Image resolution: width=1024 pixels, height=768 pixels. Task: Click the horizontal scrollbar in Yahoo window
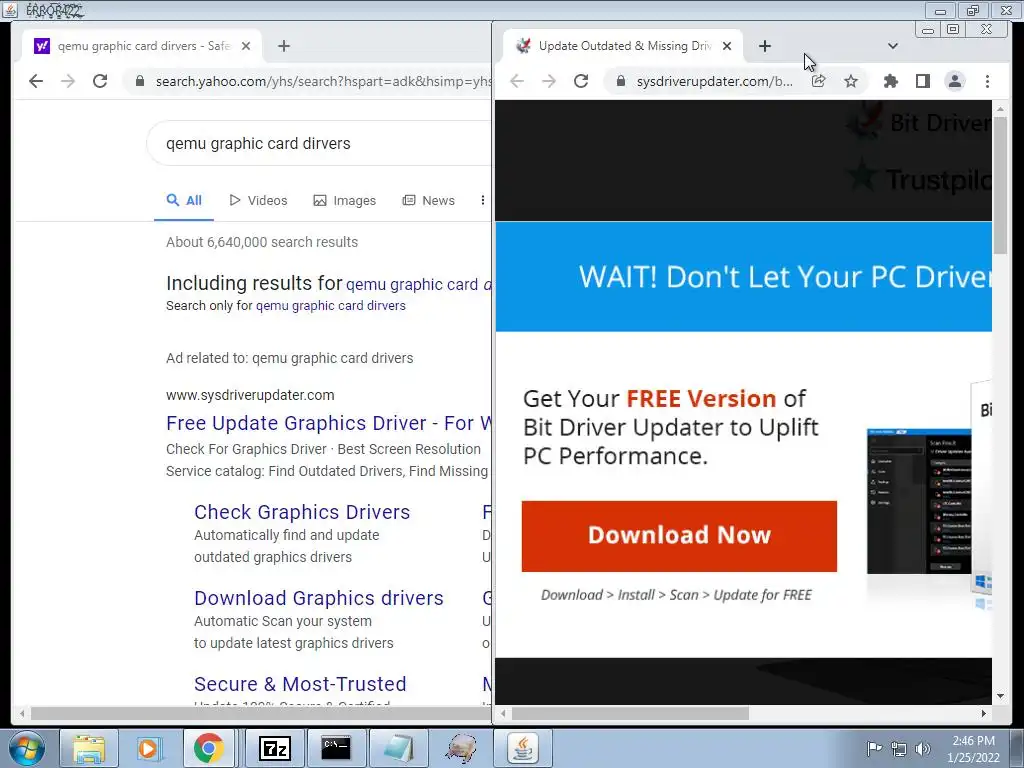260,713
